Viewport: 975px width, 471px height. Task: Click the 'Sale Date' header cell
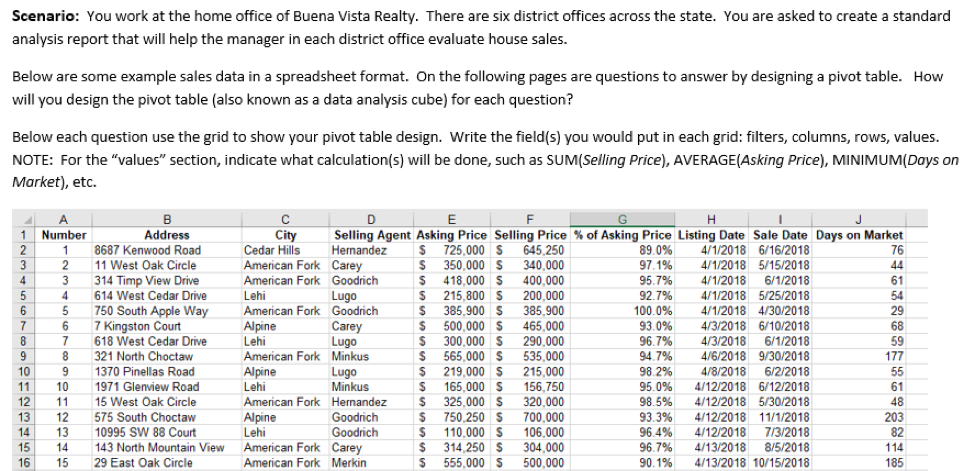click(780, 235)
